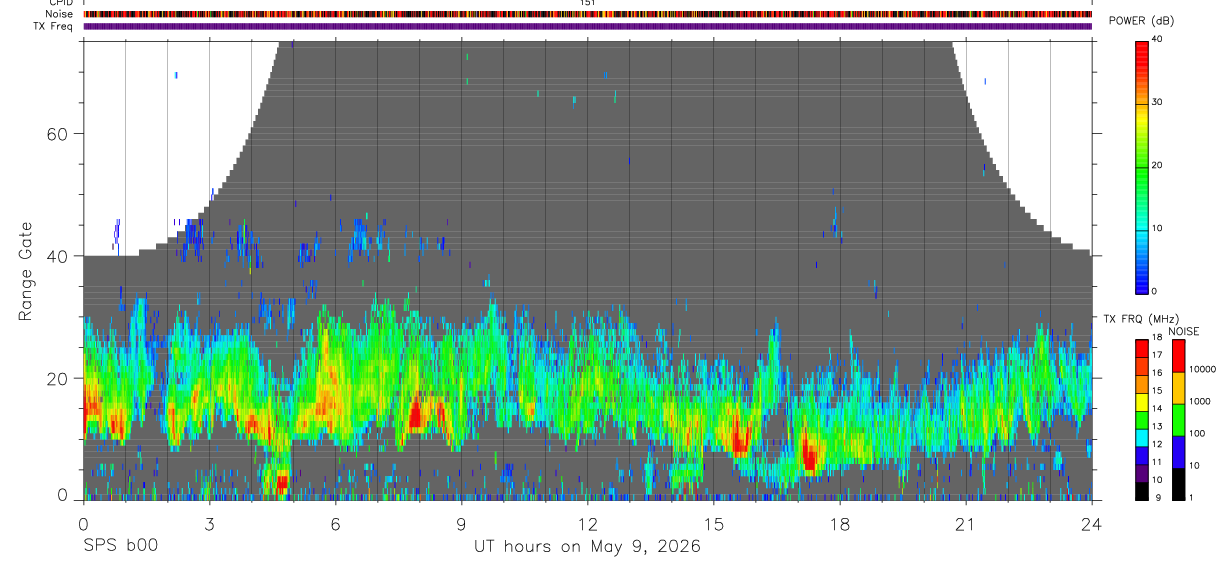Select the 10000 label in NOISE legend
Viewport: 1228px width, 567px height.
tap(1203, 370)
